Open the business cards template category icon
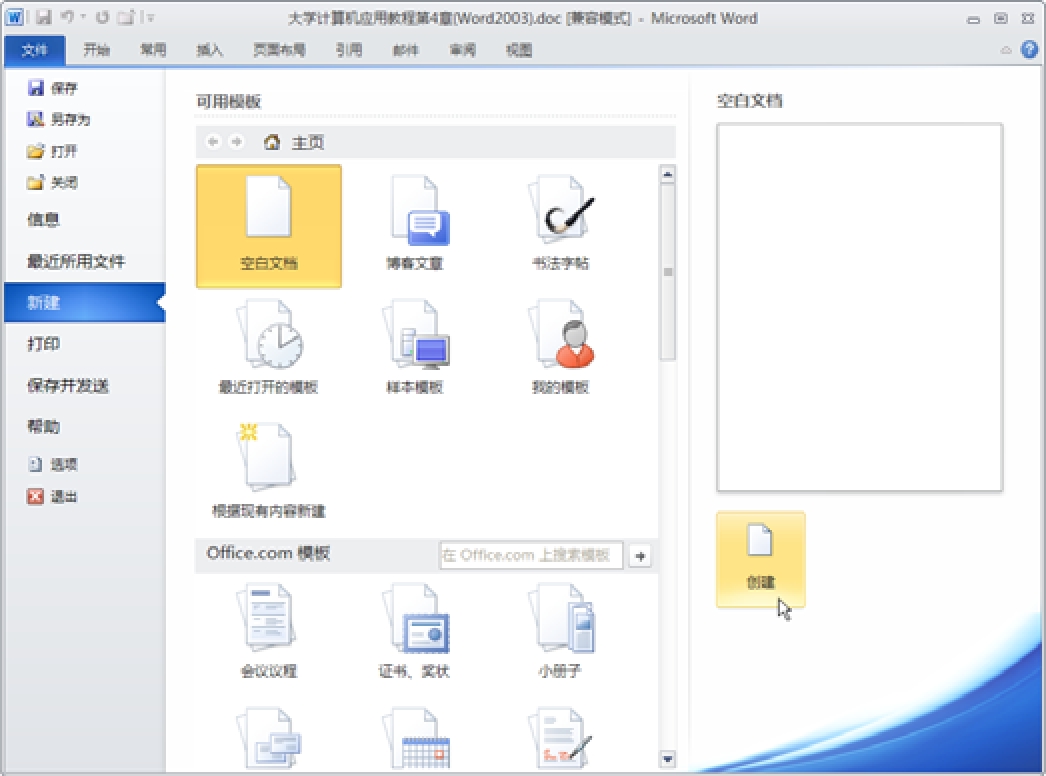The image size is (1046, 776). 269,739
